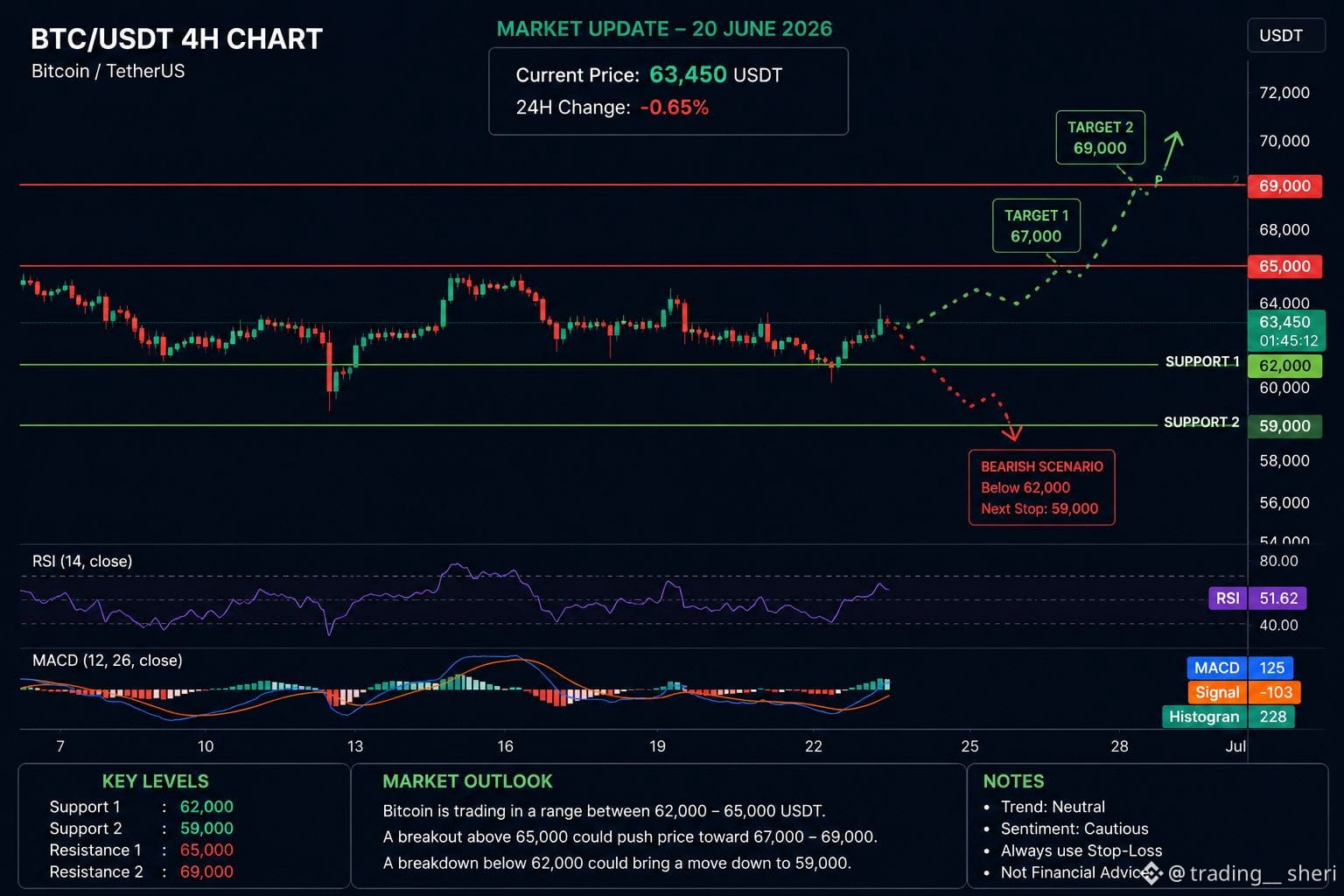Viewport: 1344px width, 896px height.
Task: Select the 'Sentiment: Cautious' note
Action: (x=1074, y=829)
